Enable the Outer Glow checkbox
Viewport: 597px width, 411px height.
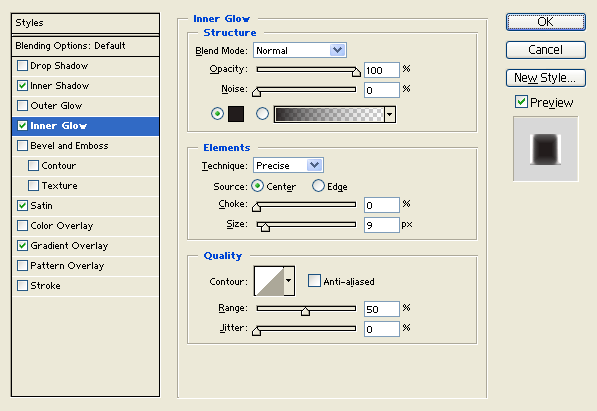click(x=22, y=106)
